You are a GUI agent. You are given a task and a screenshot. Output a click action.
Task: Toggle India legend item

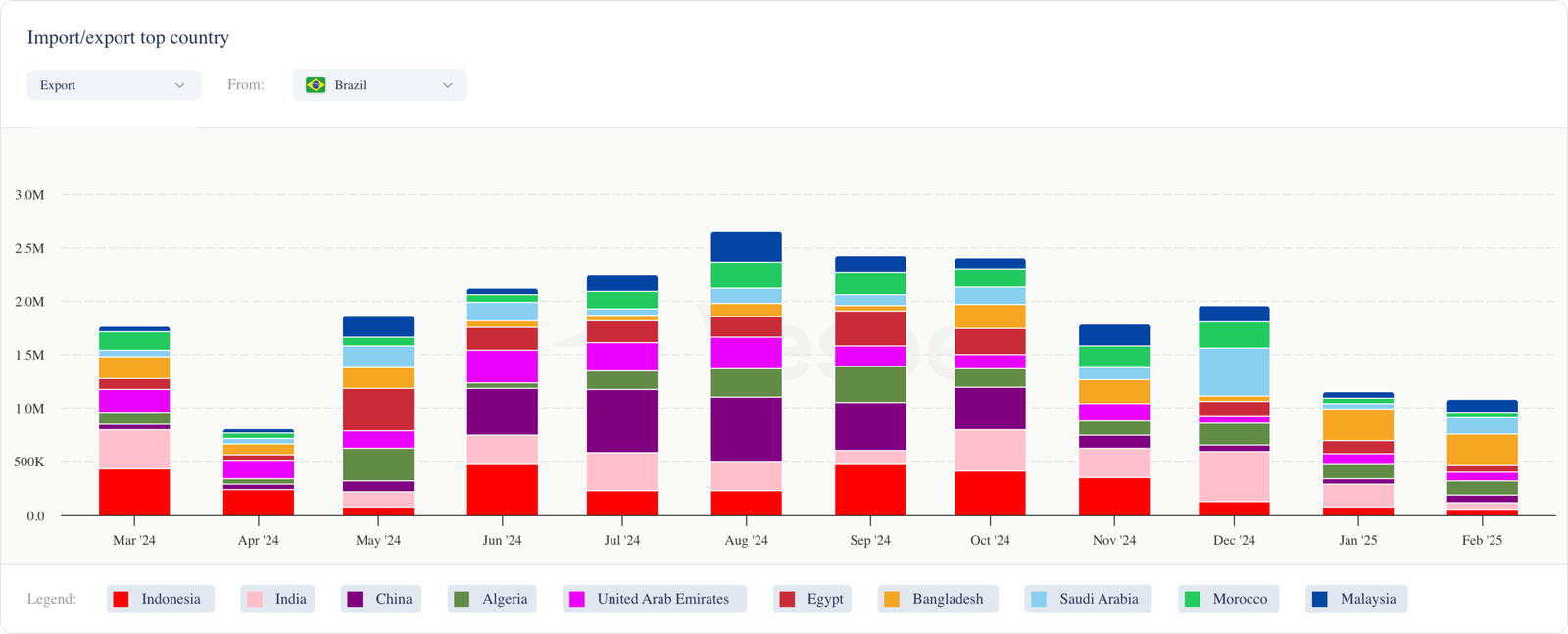click(x=277, y=599)
